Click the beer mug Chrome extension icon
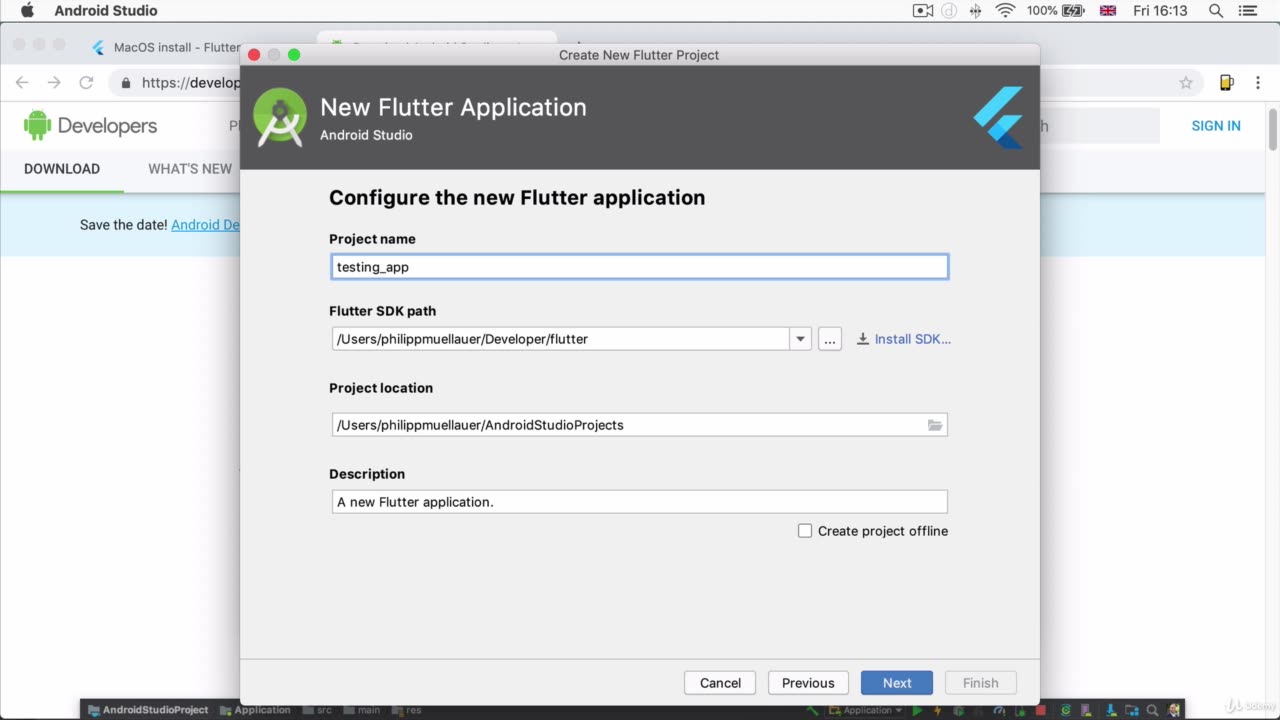Screen dimensions: 1280x720 [1227, 83]
